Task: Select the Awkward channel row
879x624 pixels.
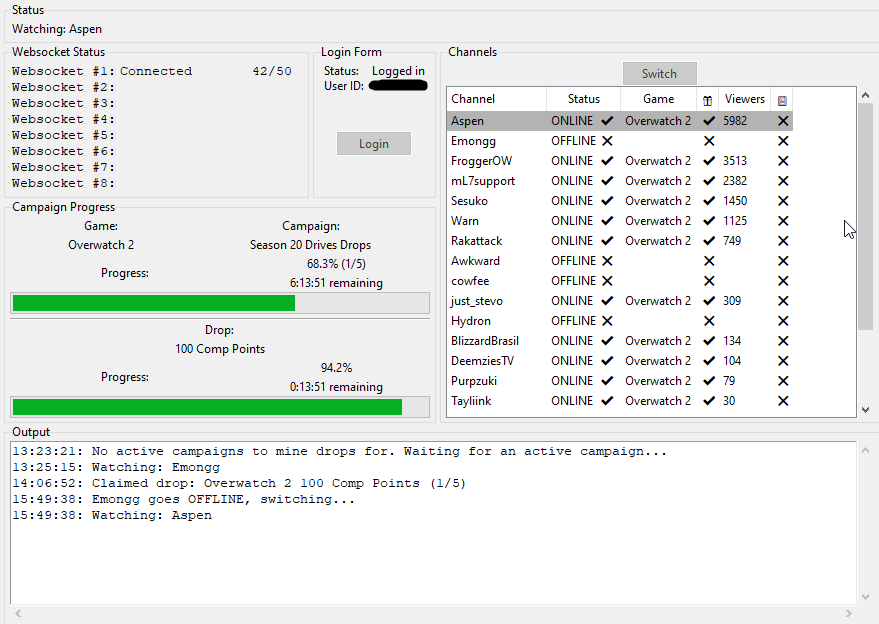Action: pyautogui.click(x=620, y=261)
